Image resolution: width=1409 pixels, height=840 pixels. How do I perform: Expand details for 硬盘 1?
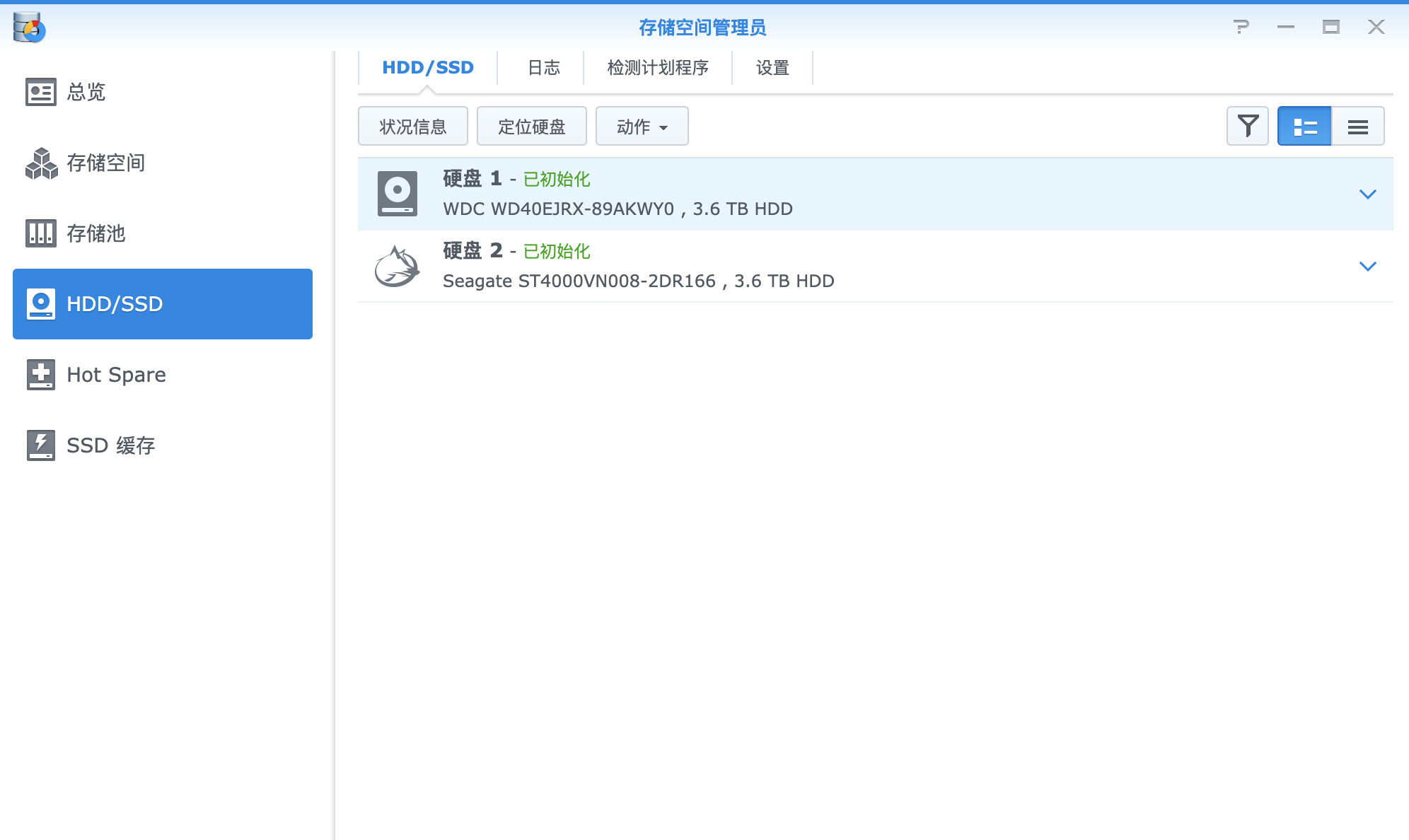(1367, 194)
